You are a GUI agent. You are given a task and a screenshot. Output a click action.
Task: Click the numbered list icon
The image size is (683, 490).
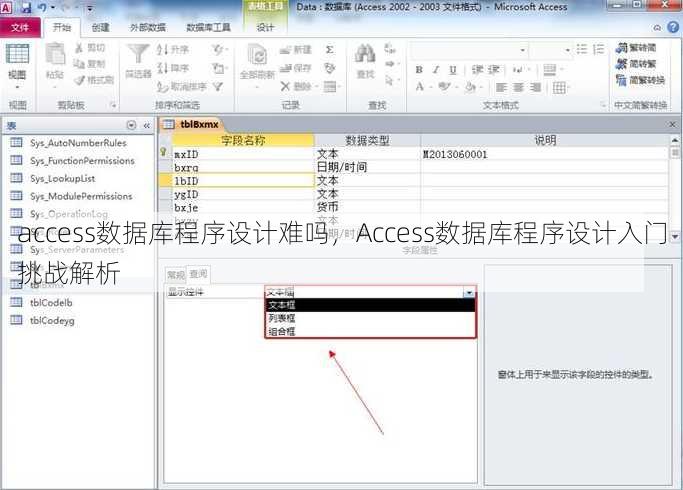pos(599,49)
